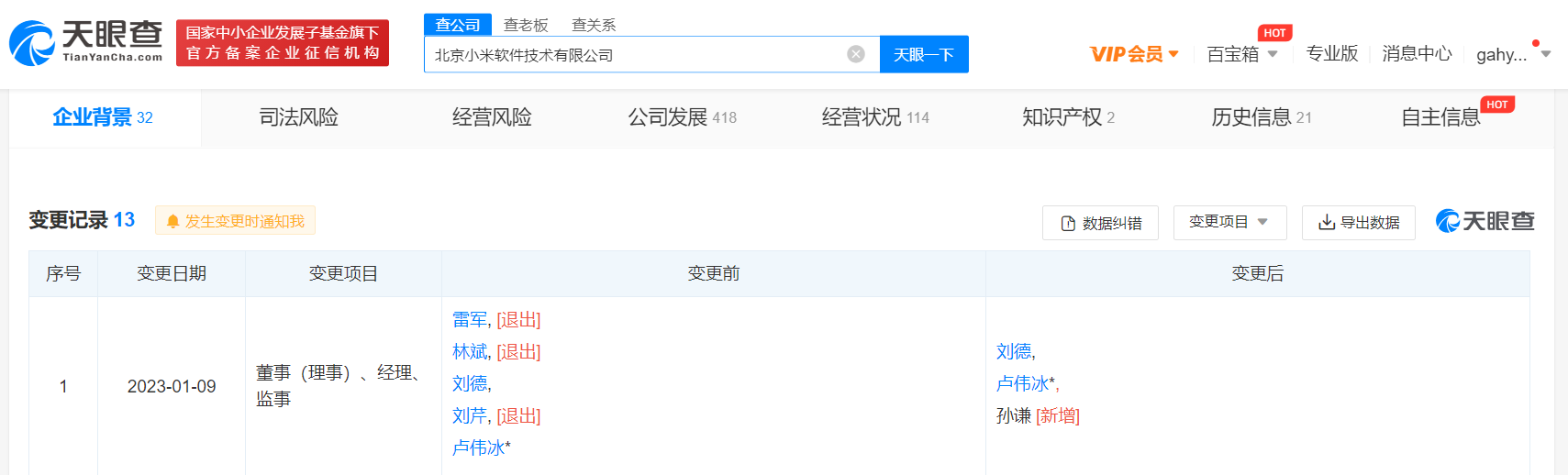Click 林斌 link in 变更前 column
This screenshot has width=1568, height=475.
[470, 352]
